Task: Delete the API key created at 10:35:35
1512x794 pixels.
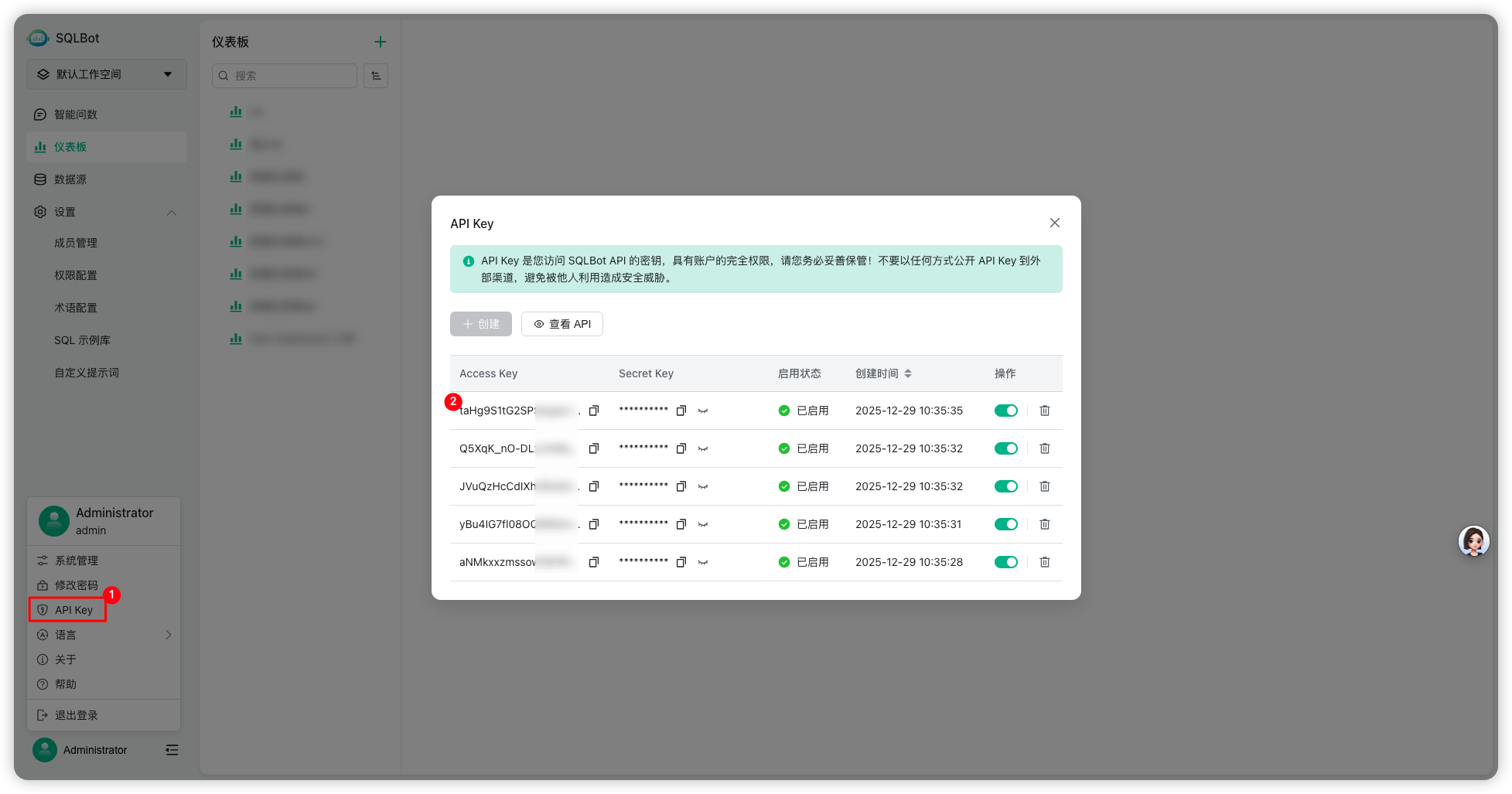Action: click(1045, 411)
